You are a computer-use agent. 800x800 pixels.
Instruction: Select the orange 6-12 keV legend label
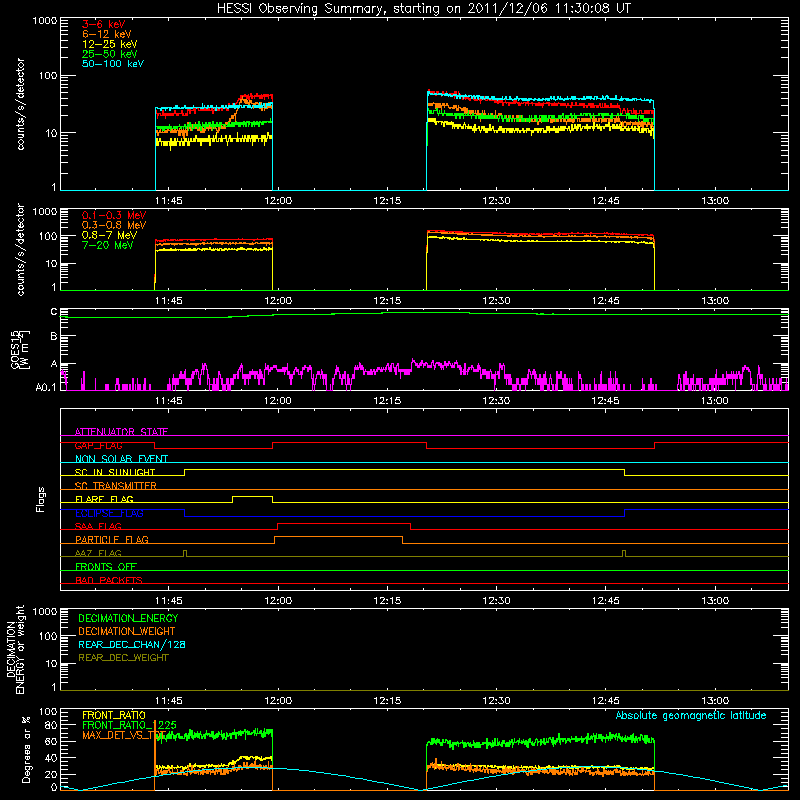coord(107,34)
